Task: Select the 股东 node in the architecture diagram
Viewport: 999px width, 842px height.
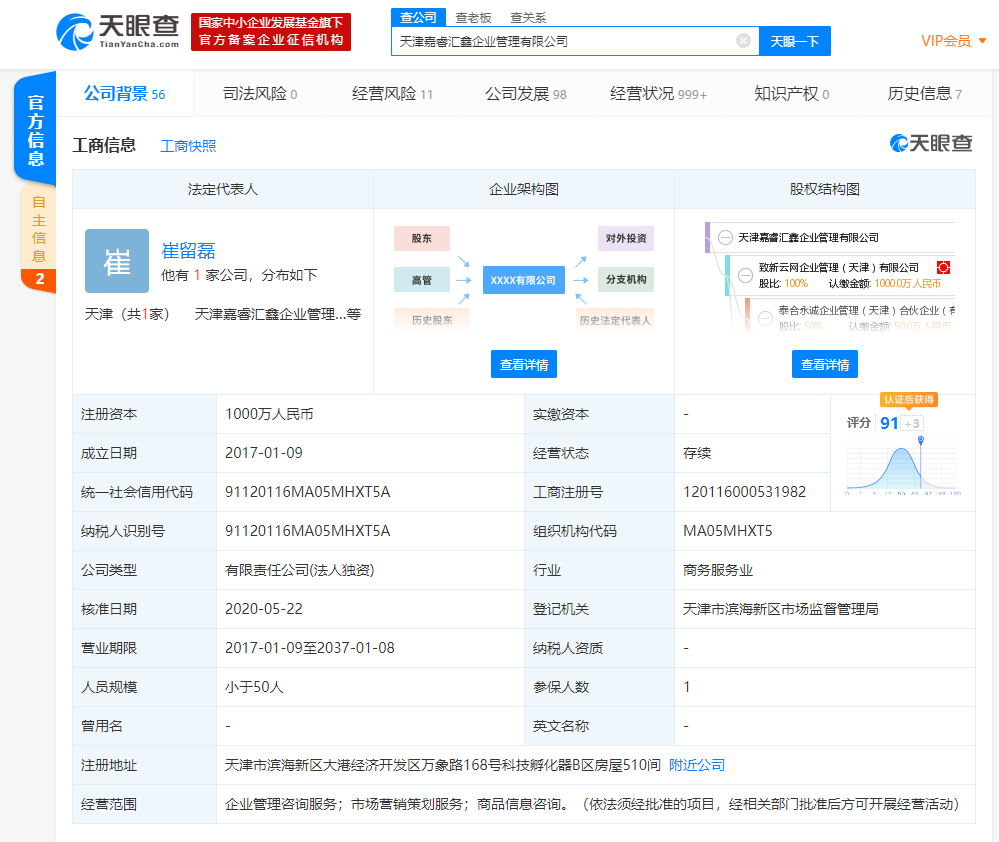Action: point(421,238)
